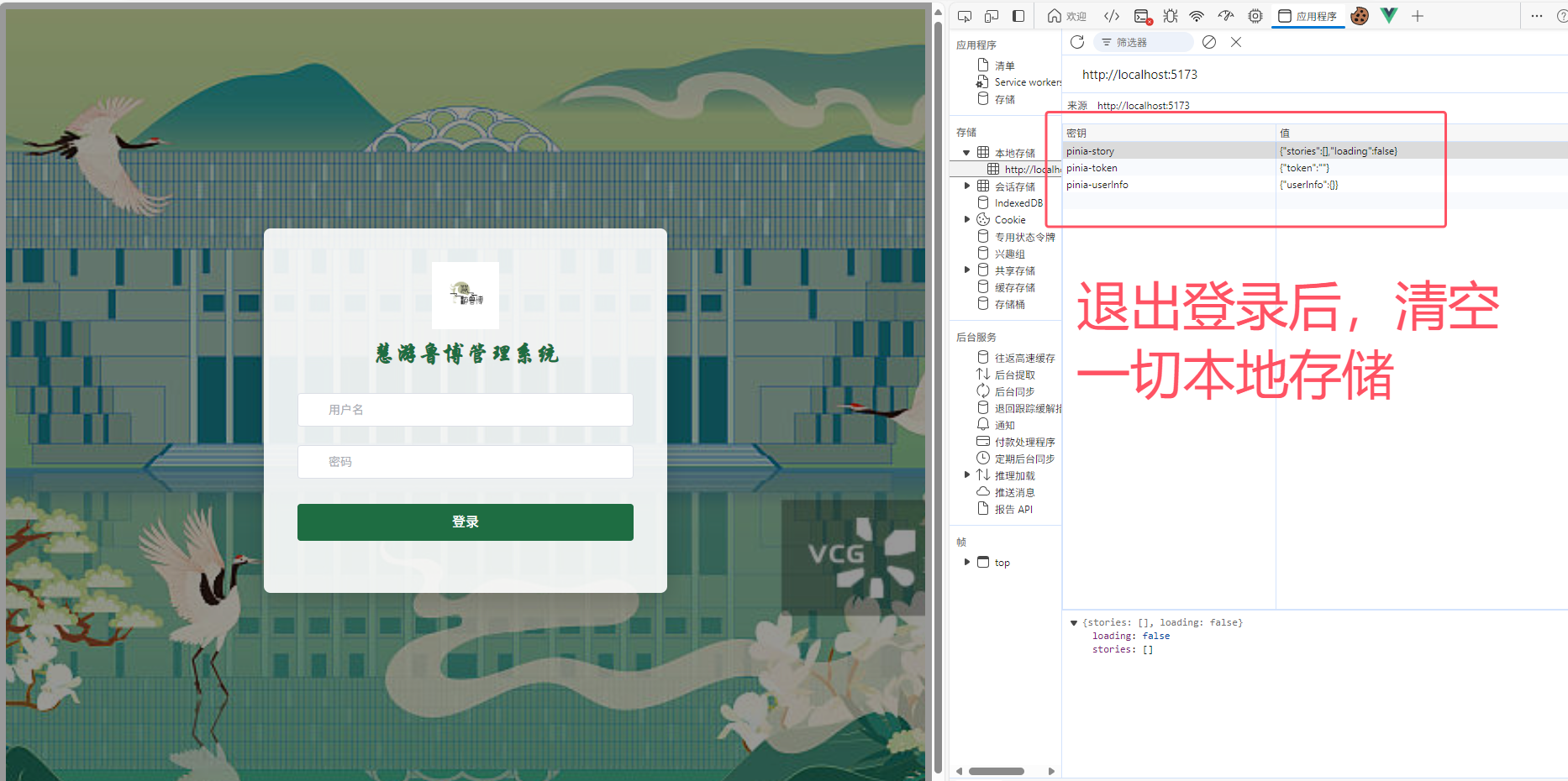Expand the 共享存储 tree node
1568x781 pixels.
(966, 270)
